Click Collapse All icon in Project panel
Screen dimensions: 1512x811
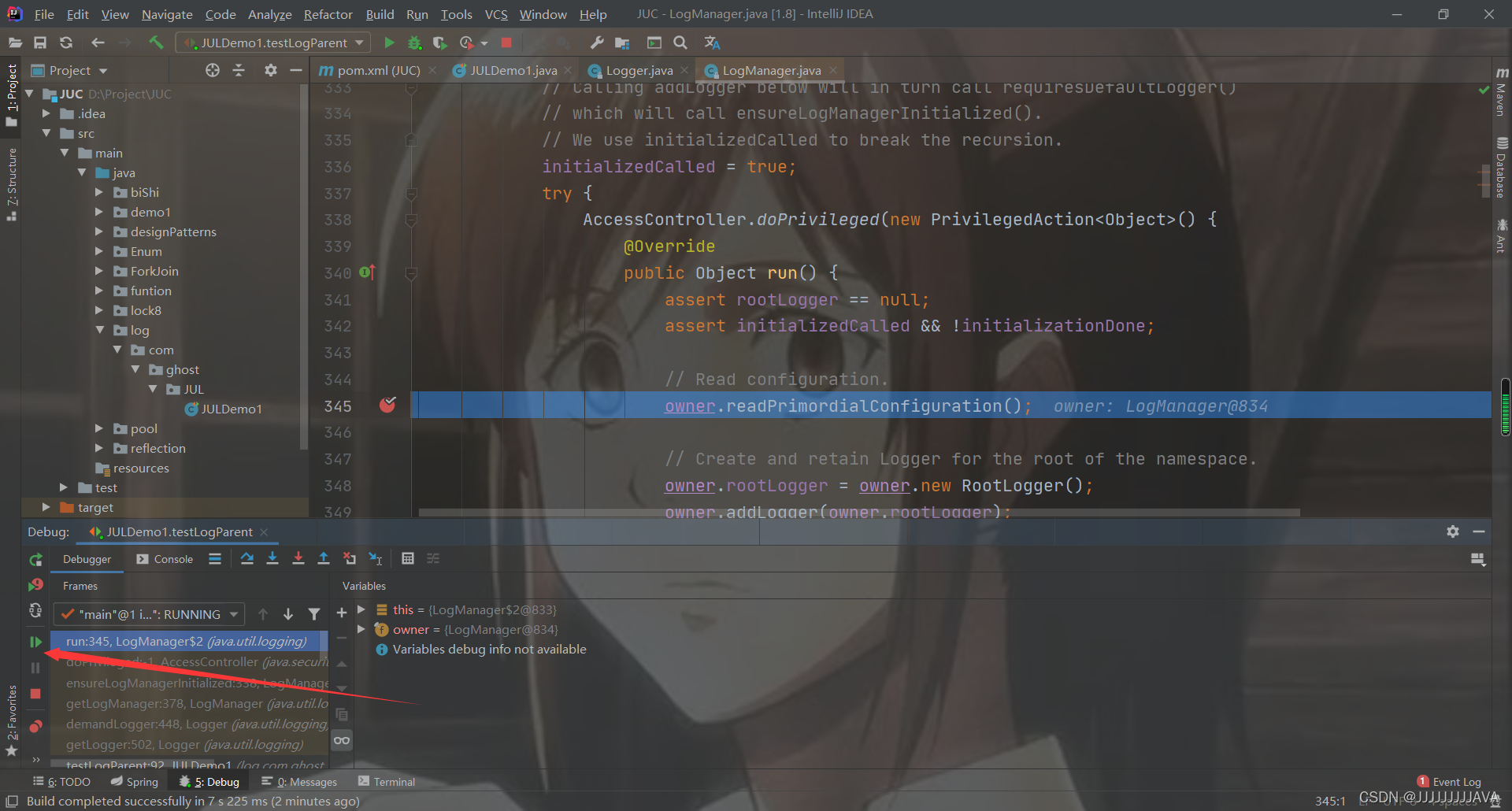239,70
